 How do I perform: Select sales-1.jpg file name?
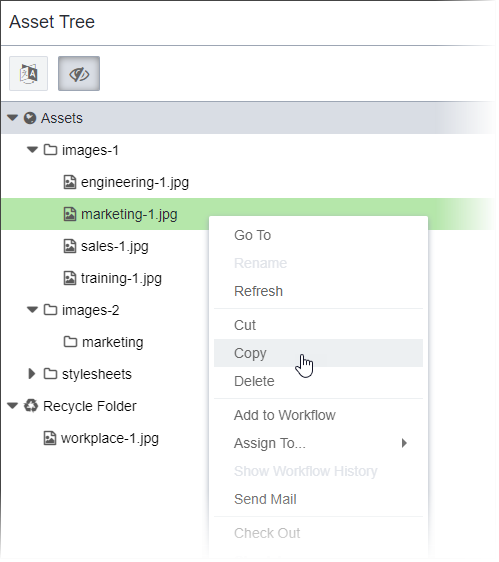point(115,247)
